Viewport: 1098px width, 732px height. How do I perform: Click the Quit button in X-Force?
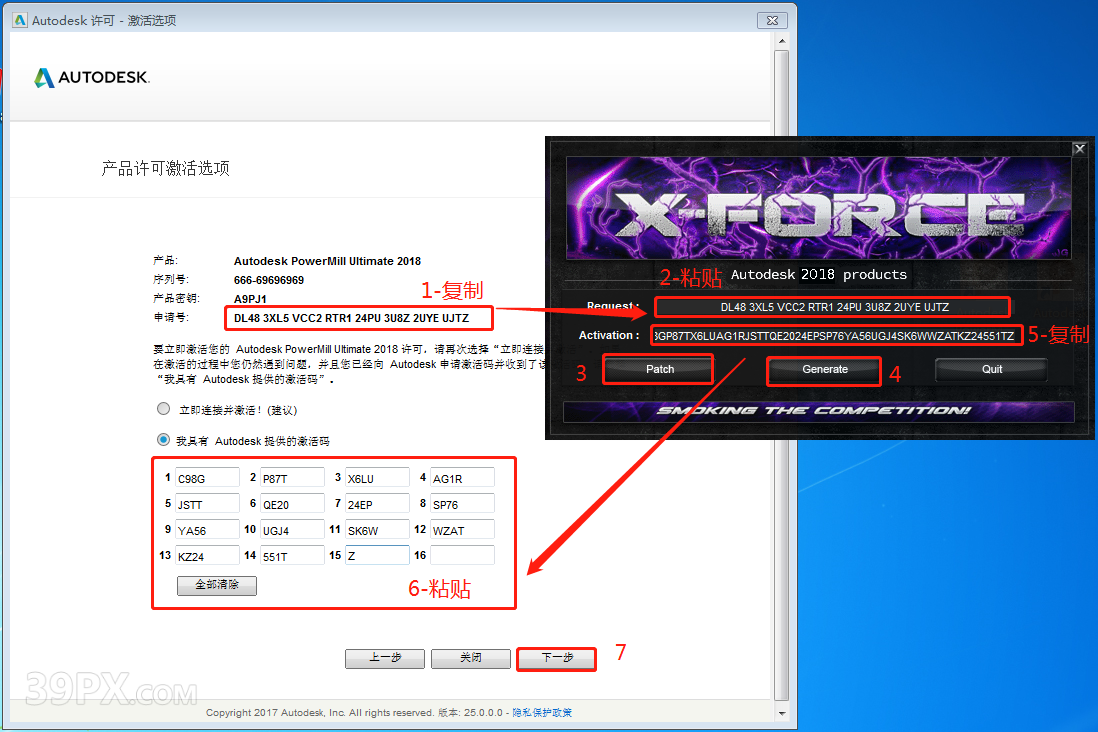[x=992, y=369]
